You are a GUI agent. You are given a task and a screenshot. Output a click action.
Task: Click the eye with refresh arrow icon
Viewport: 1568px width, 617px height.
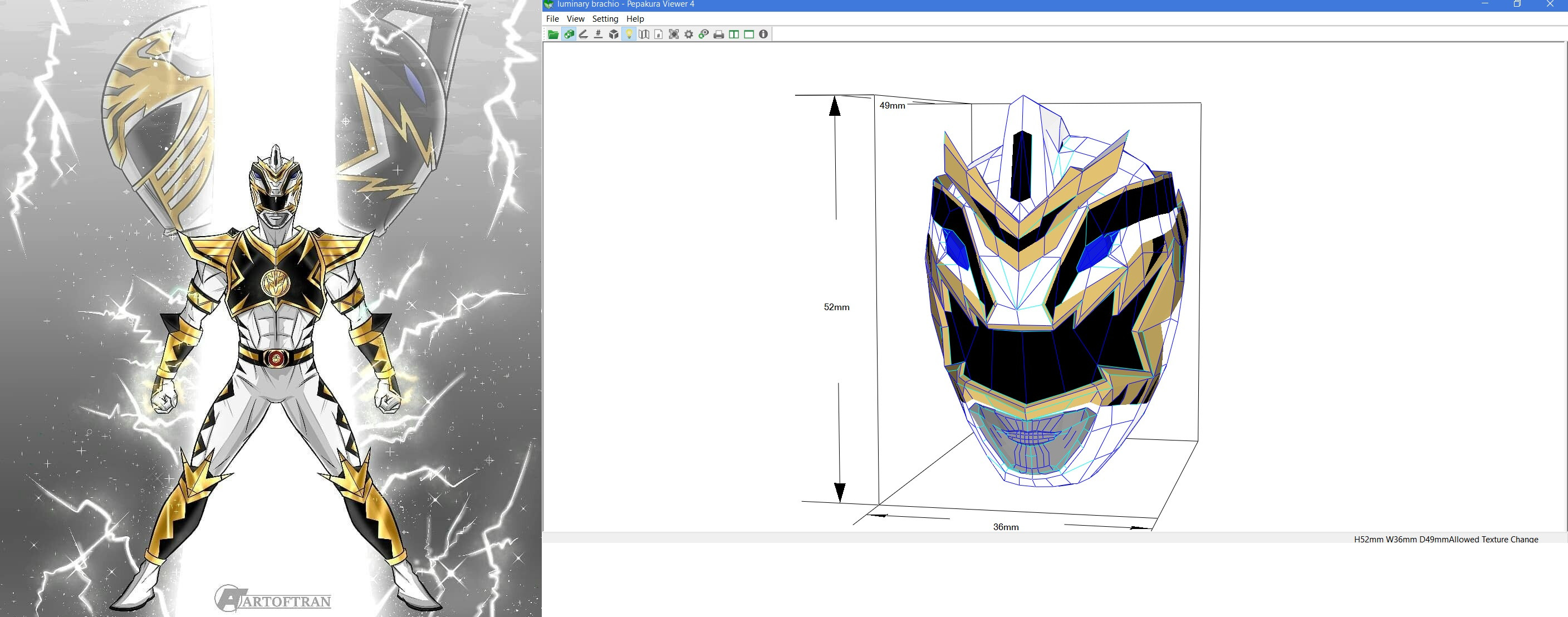(704, 35)
